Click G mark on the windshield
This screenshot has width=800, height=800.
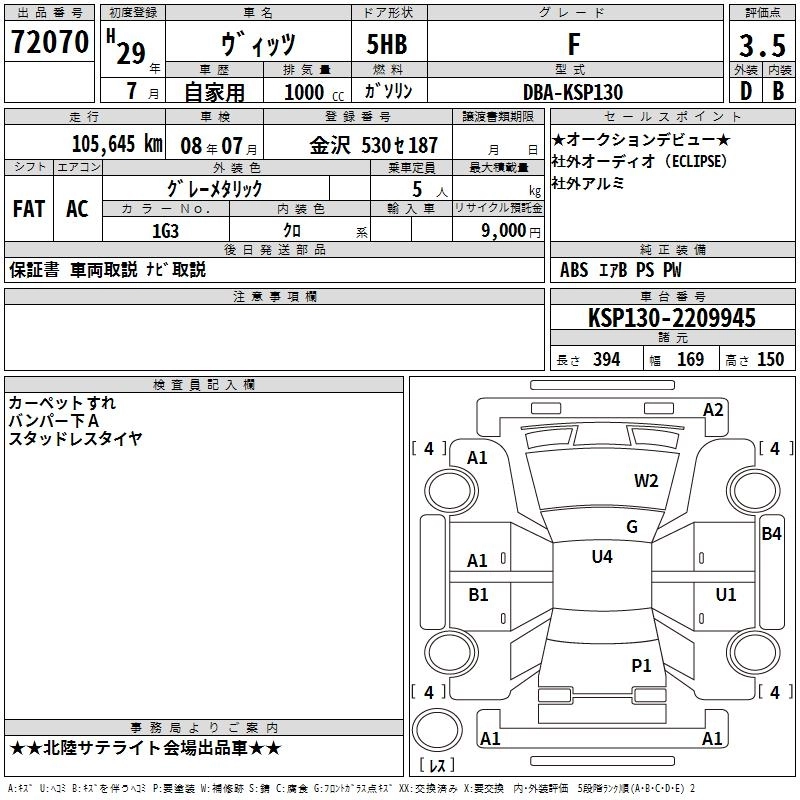(x=632, y=527)
